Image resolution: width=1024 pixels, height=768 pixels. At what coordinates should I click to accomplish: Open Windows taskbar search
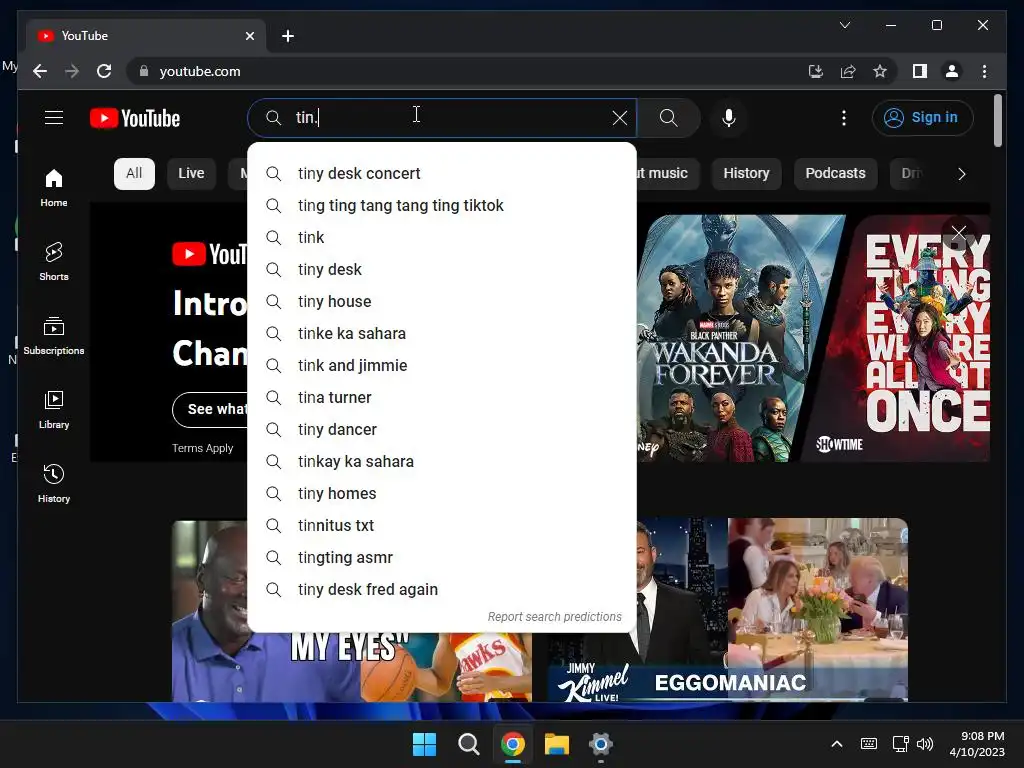pos(468,744)
